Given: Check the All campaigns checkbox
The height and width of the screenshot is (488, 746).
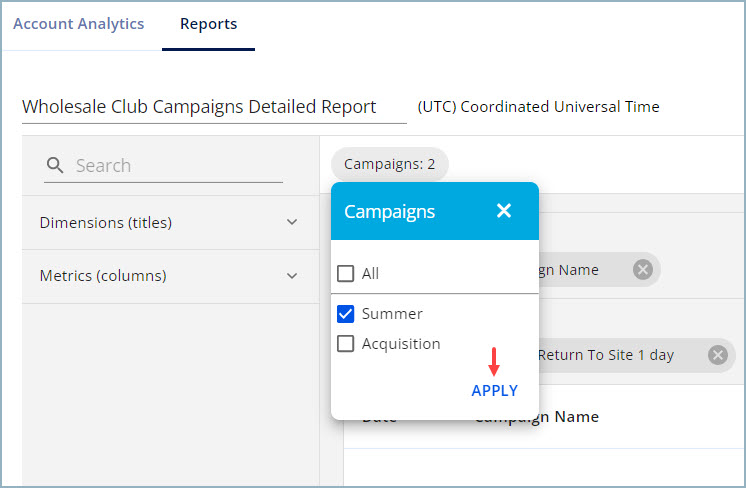Looking at the screenshot, I should click(345, 273).
